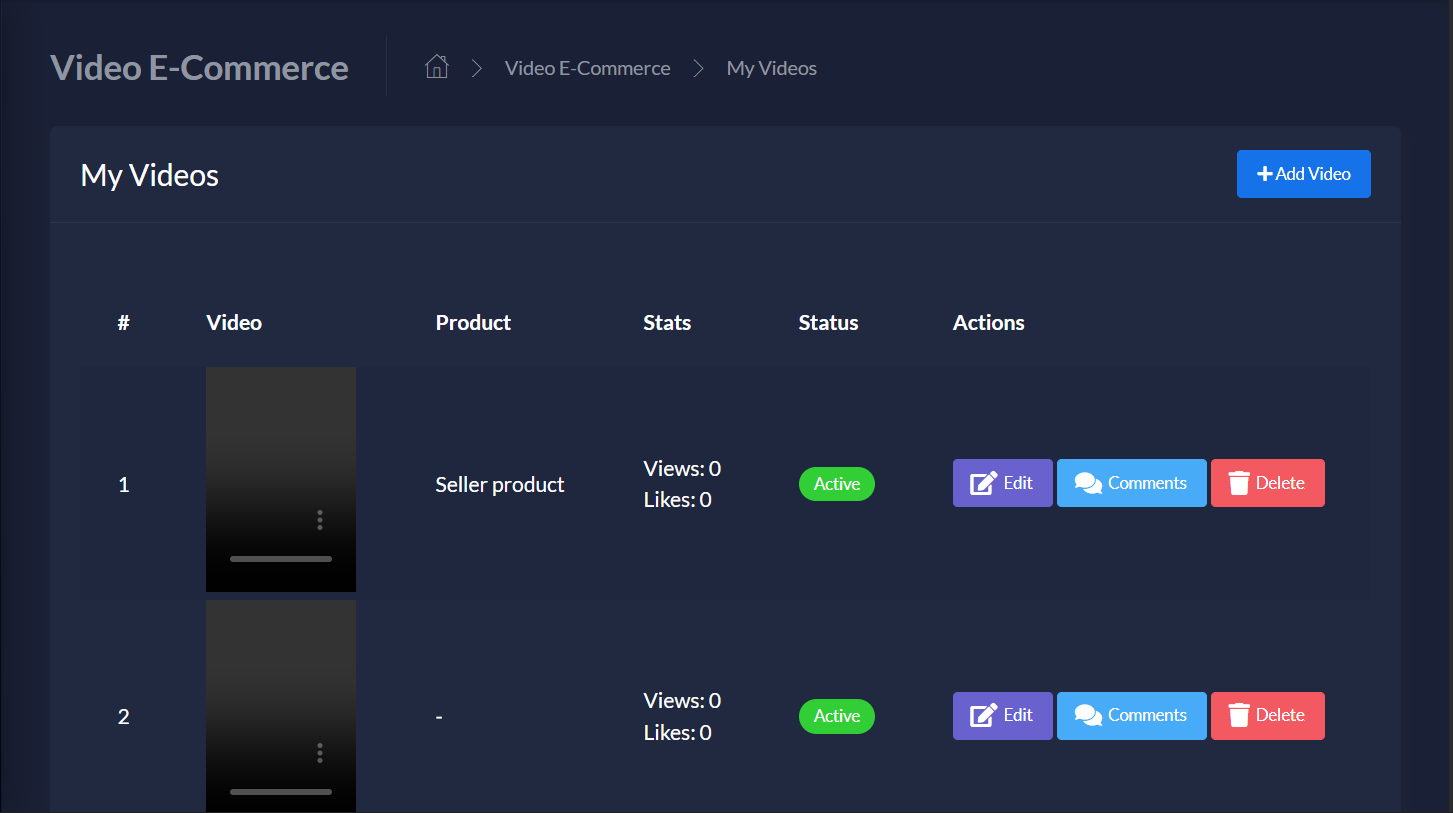Screen dimensions: 1453x813
Task: Select the Seller product text
Action: tap(500, 485)
